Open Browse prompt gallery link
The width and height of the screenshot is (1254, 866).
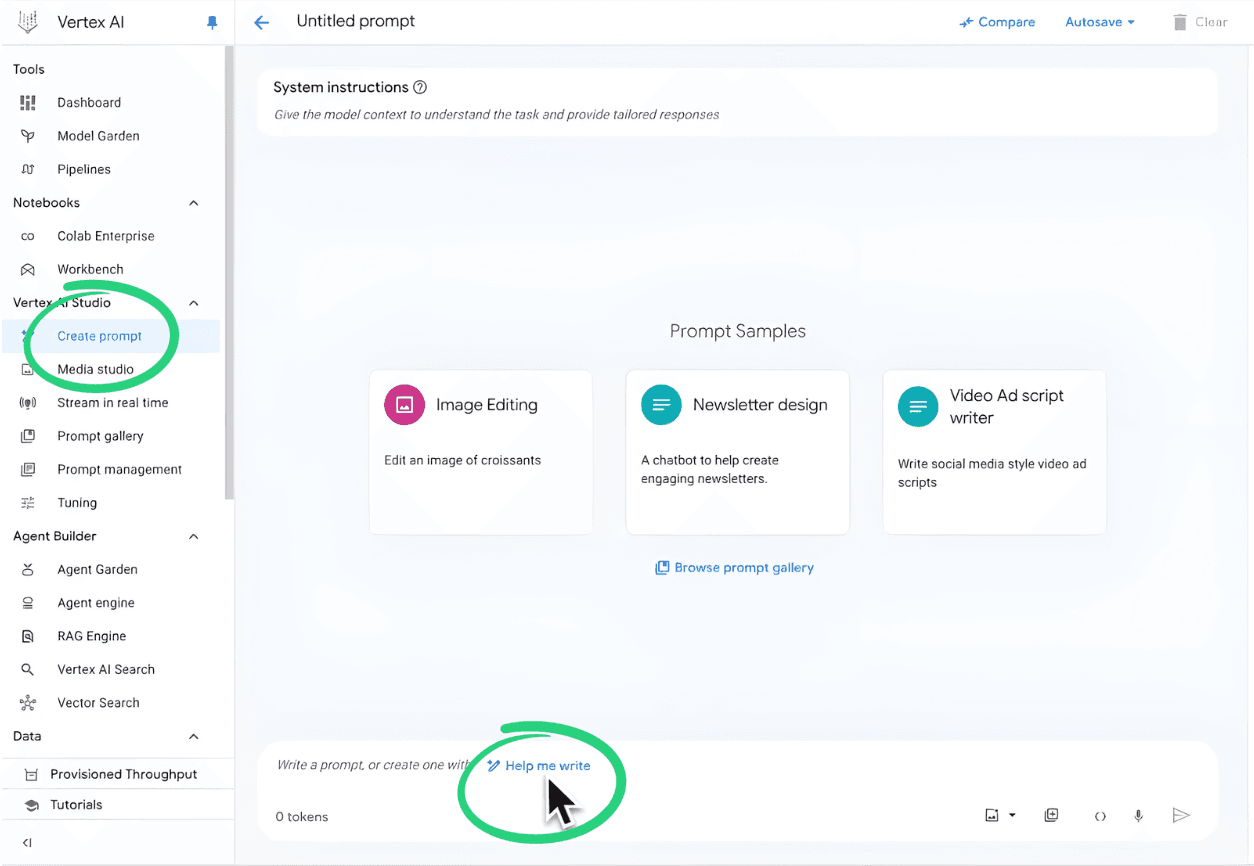tap(734, 567)
